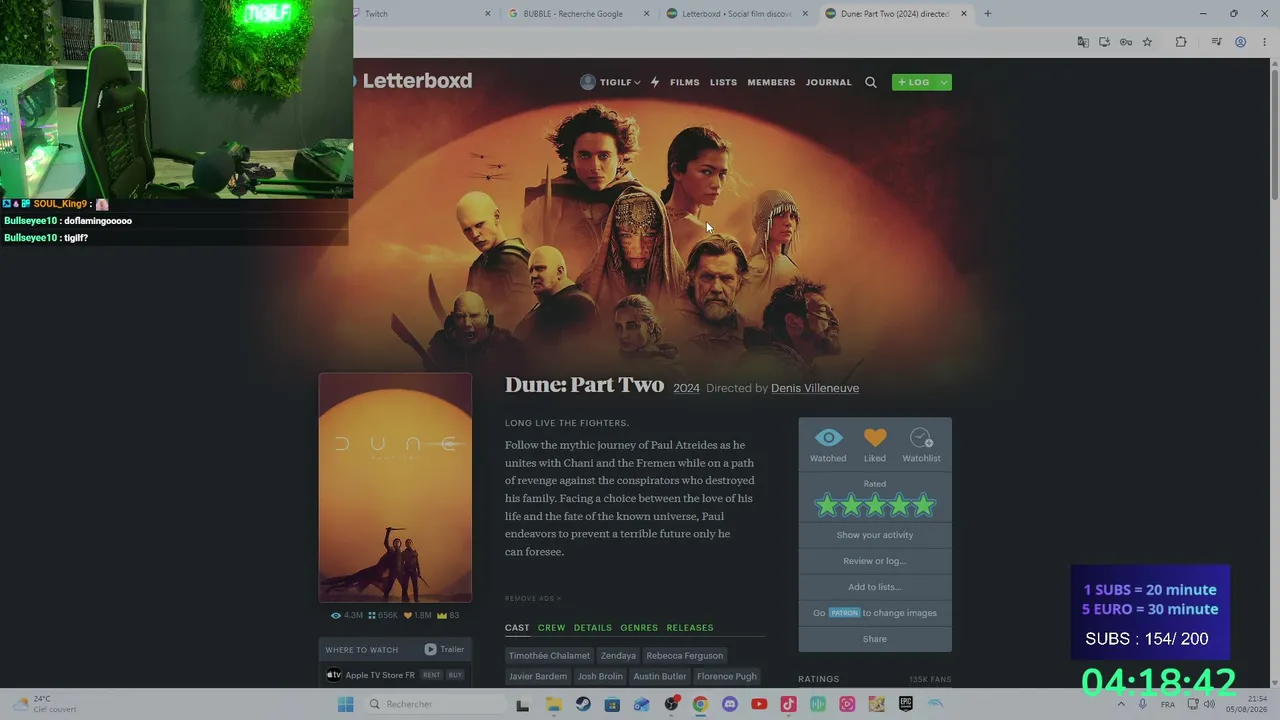Open TikTok from the taskbar
1280x720 pixels.
pos(788,704)
